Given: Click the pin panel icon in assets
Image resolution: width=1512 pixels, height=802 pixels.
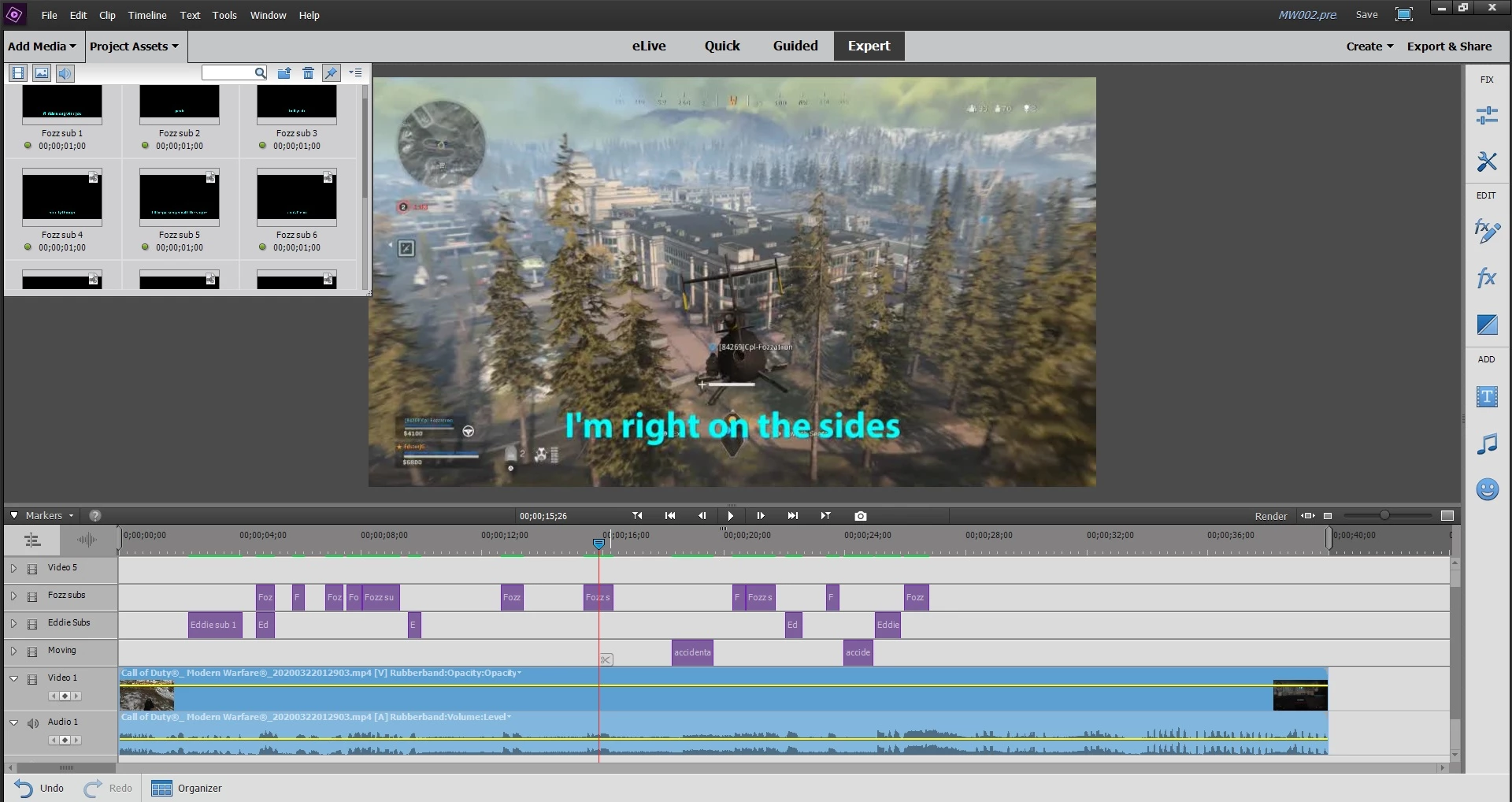Looking at the screenshot, I should [x=332, y=73].
